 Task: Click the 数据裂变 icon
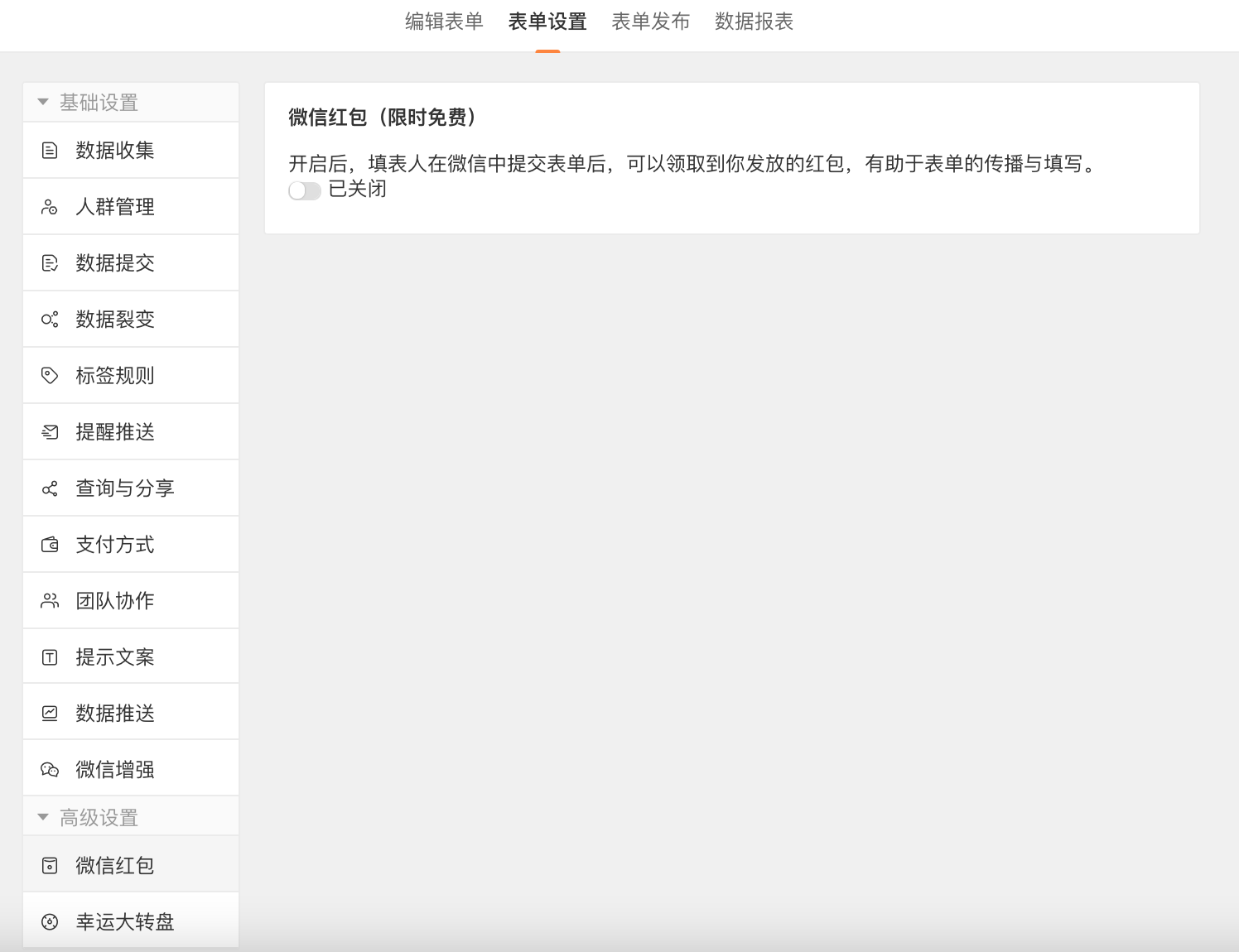[x=50, y=320]
